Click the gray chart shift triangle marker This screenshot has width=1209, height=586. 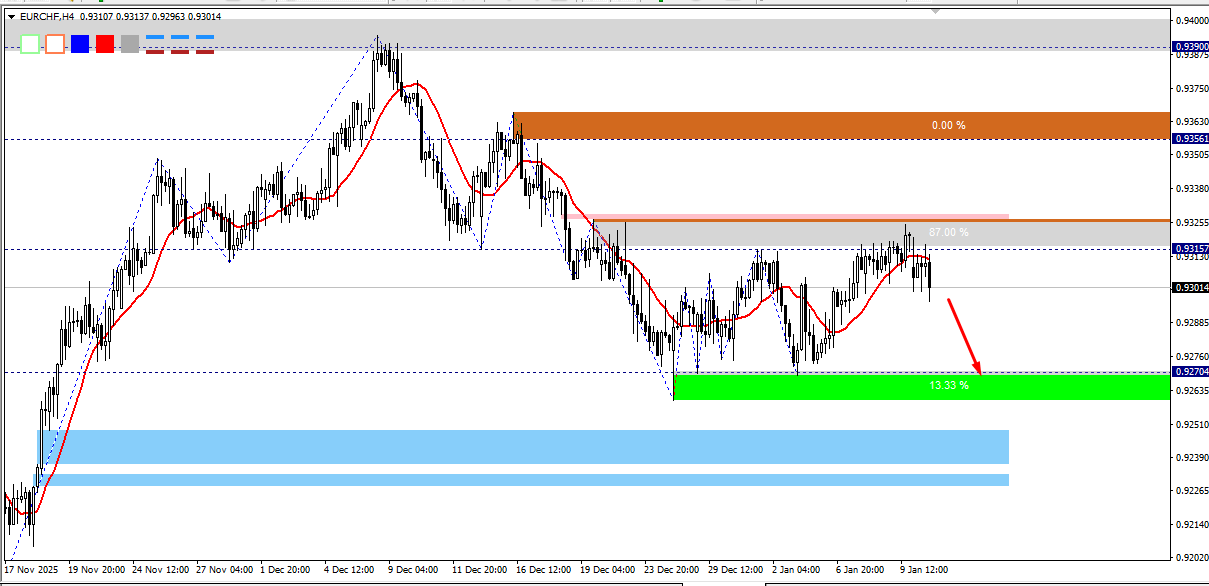(936, 11)
